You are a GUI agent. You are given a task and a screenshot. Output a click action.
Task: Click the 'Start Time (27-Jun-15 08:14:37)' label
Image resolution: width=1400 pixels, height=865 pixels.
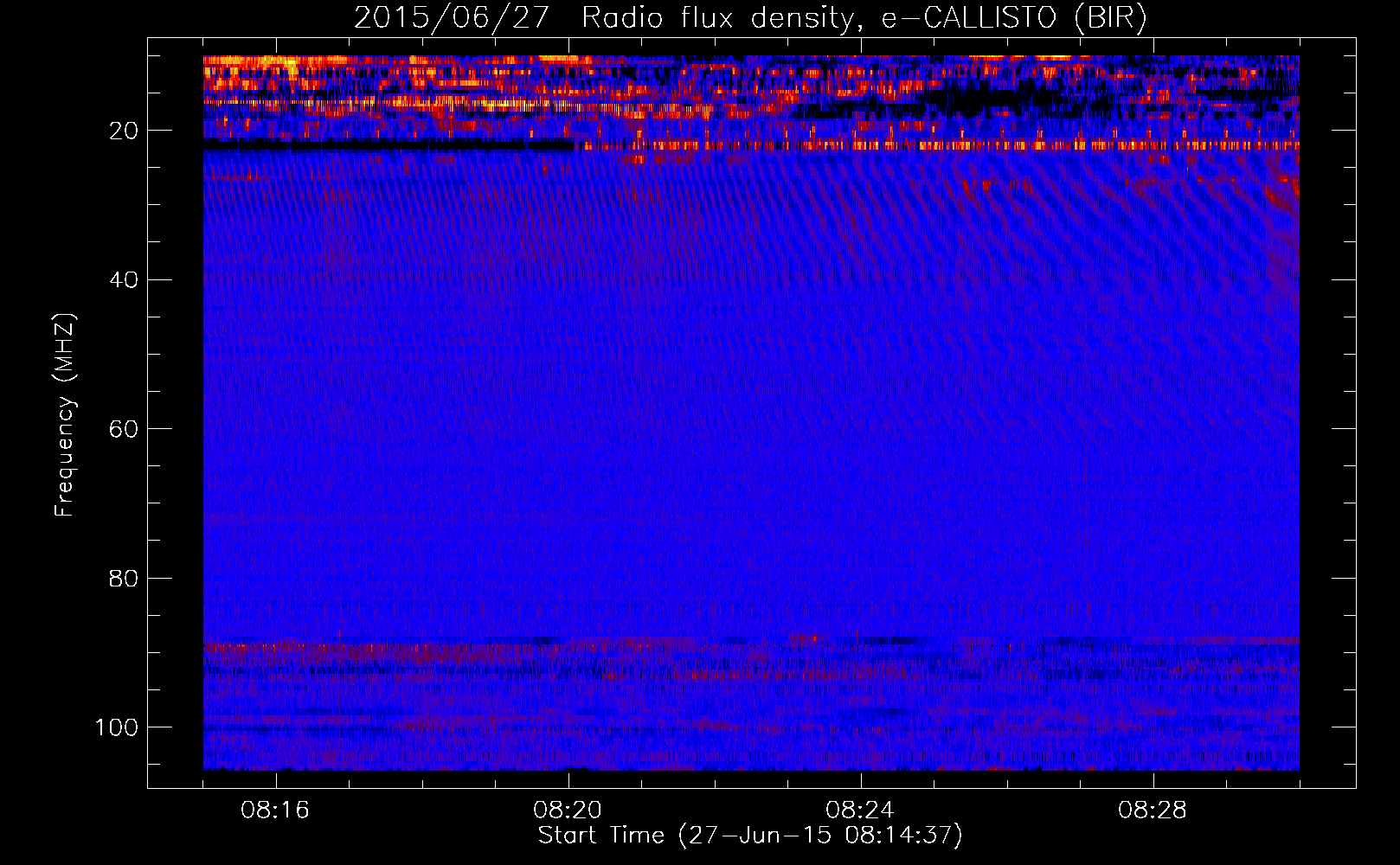[x=750, y=836]
